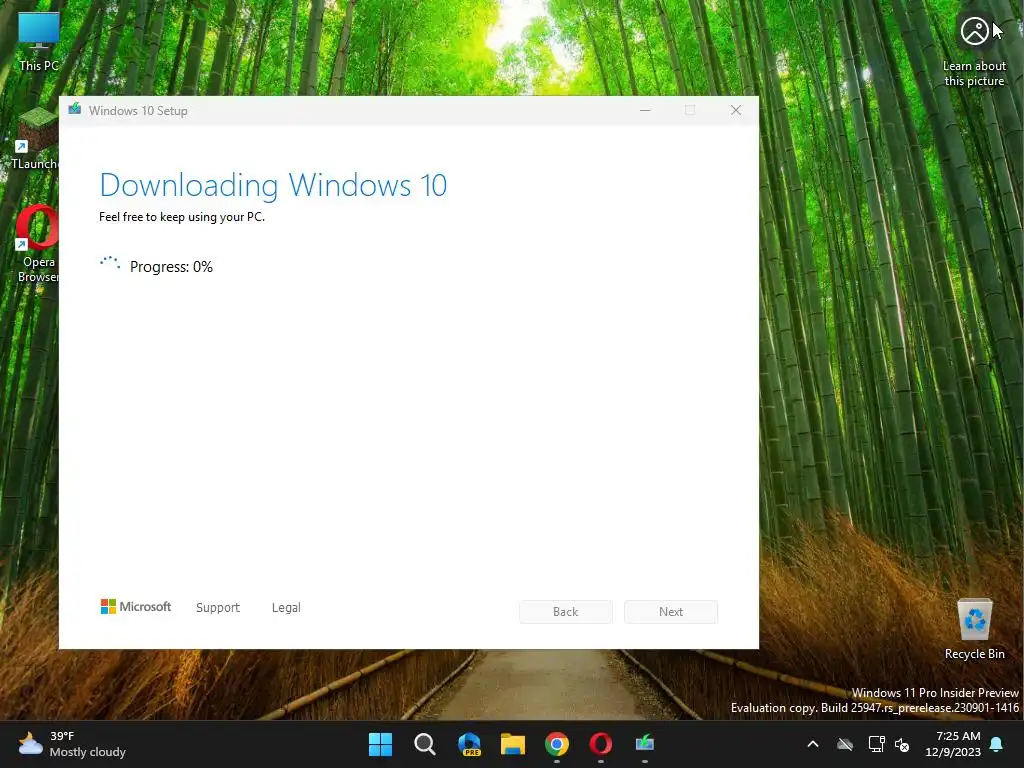Screen dimensions: 1024x768
Task: Open the Legal link
Action: pyautogui.click(x=286, y=607)
